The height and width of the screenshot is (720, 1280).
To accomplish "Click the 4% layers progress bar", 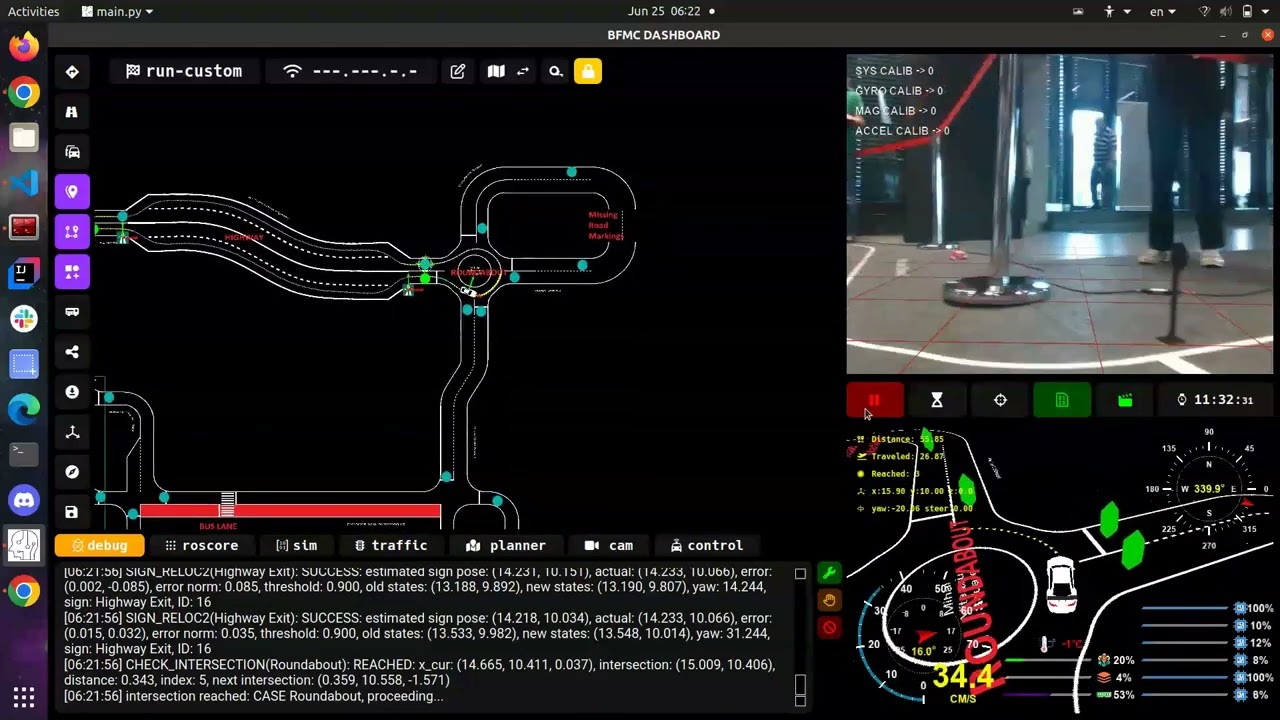I will pos(1048,677).
